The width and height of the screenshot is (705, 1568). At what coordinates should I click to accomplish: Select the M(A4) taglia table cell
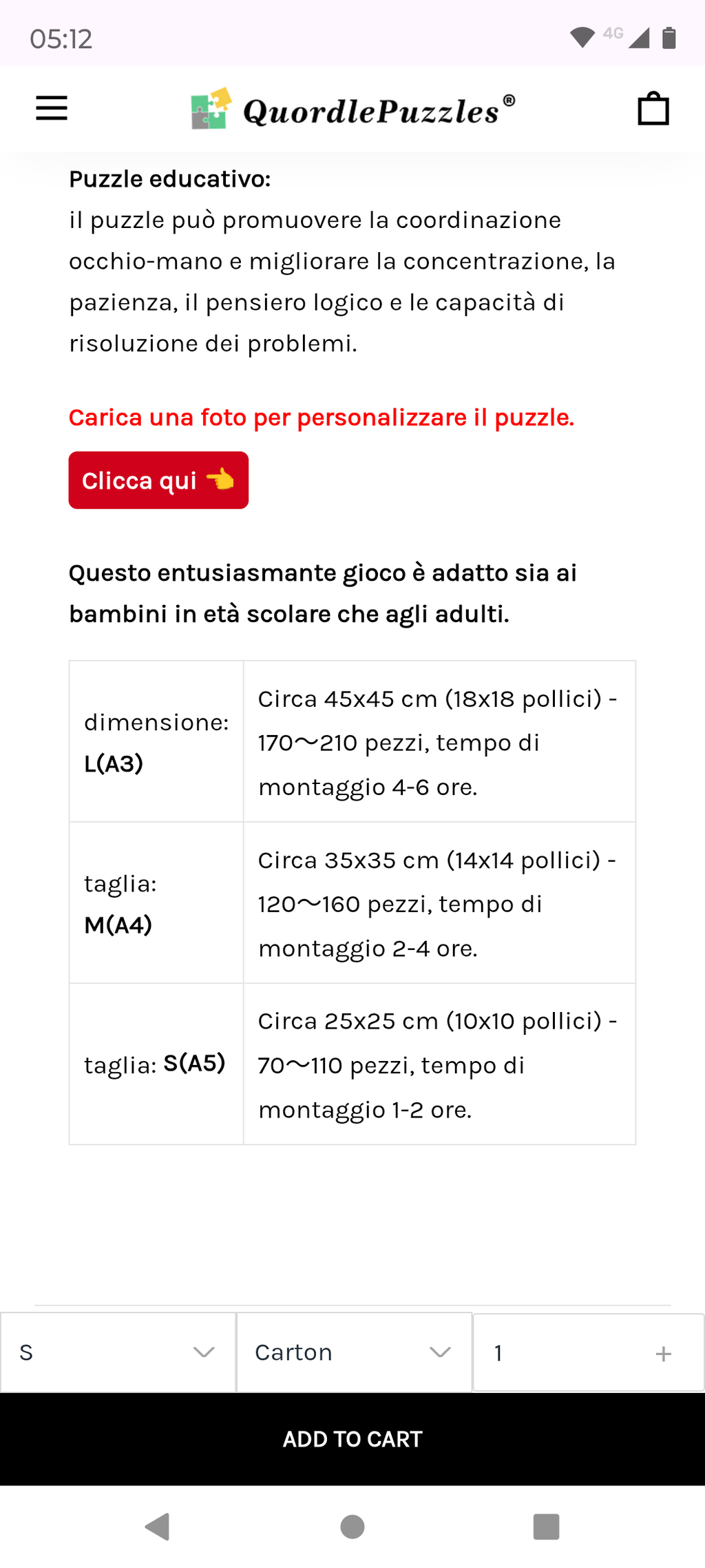[156, 902]
